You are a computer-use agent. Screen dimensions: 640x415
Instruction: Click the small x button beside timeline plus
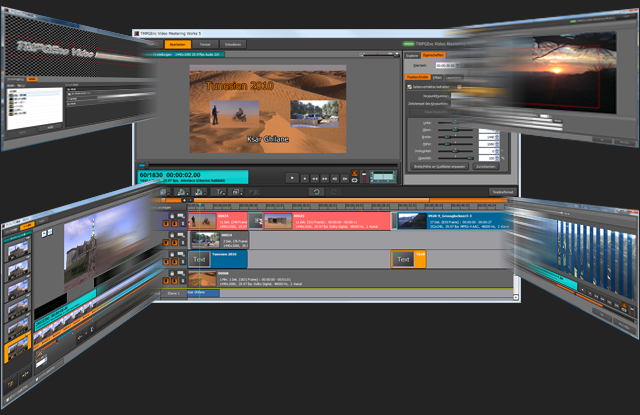[191, 200]
